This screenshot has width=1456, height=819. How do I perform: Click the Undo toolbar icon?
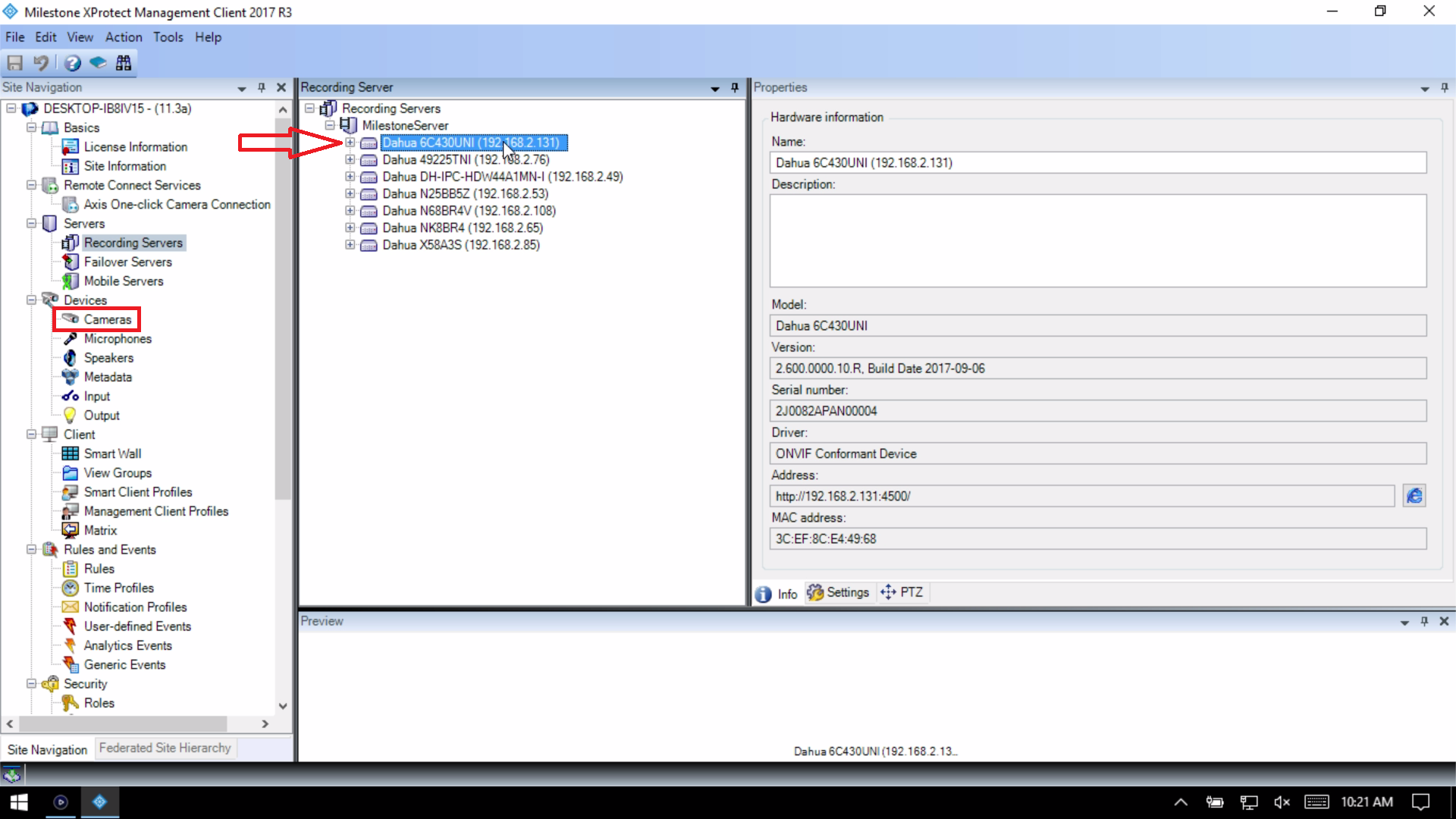pos(41,63)
